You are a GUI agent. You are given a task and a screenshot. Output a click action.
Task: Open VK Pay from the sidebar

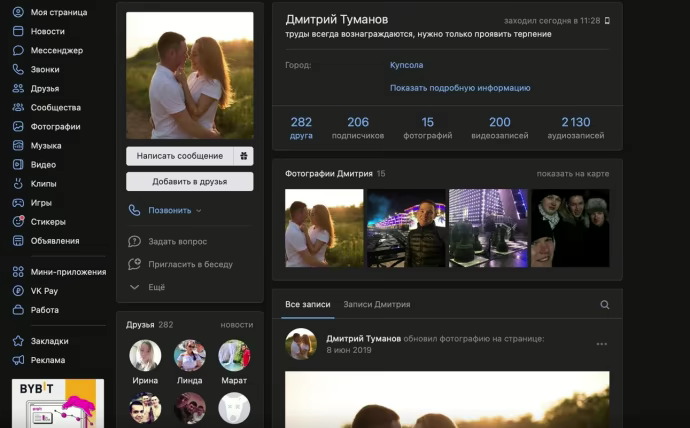pos(44,291)
